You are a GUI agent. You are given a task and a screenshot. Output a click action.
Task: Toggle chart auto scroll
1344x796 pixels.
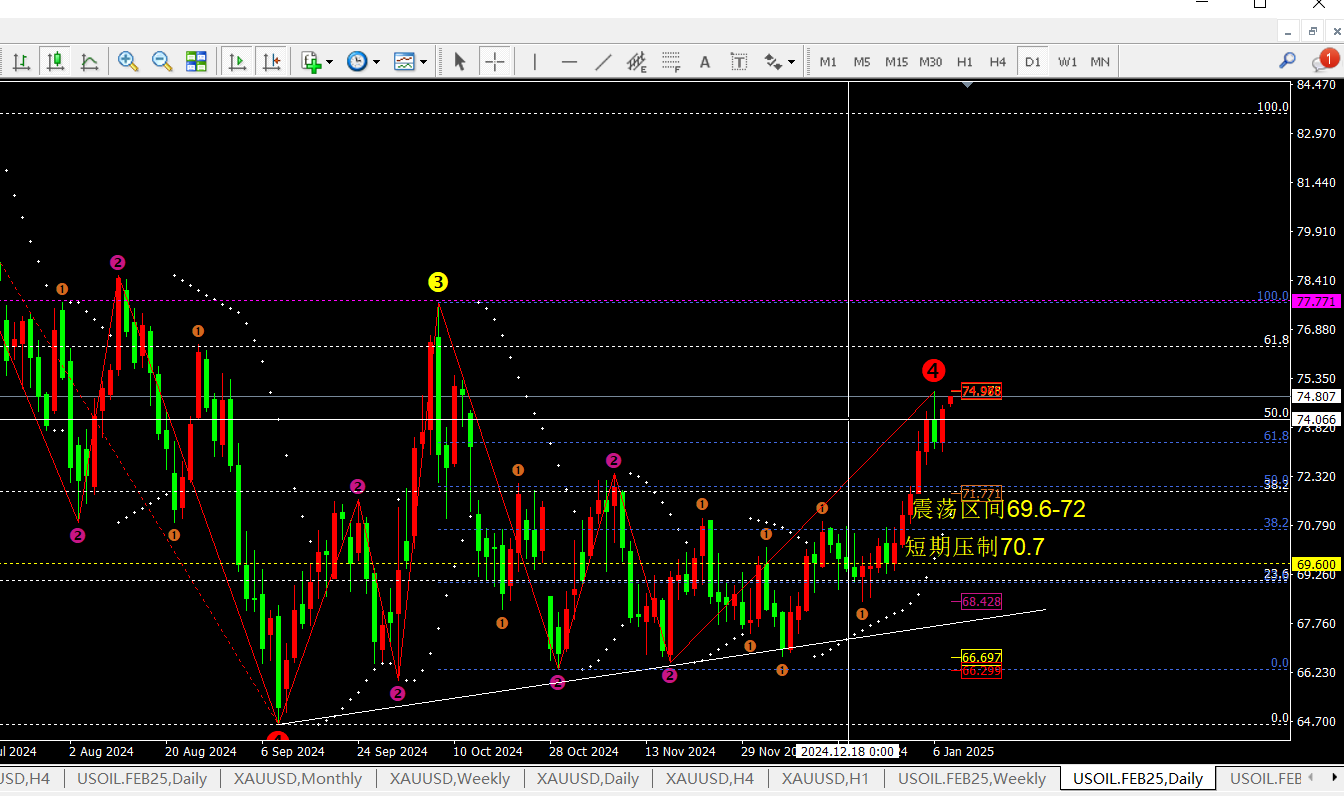click(x=237, y=62)
